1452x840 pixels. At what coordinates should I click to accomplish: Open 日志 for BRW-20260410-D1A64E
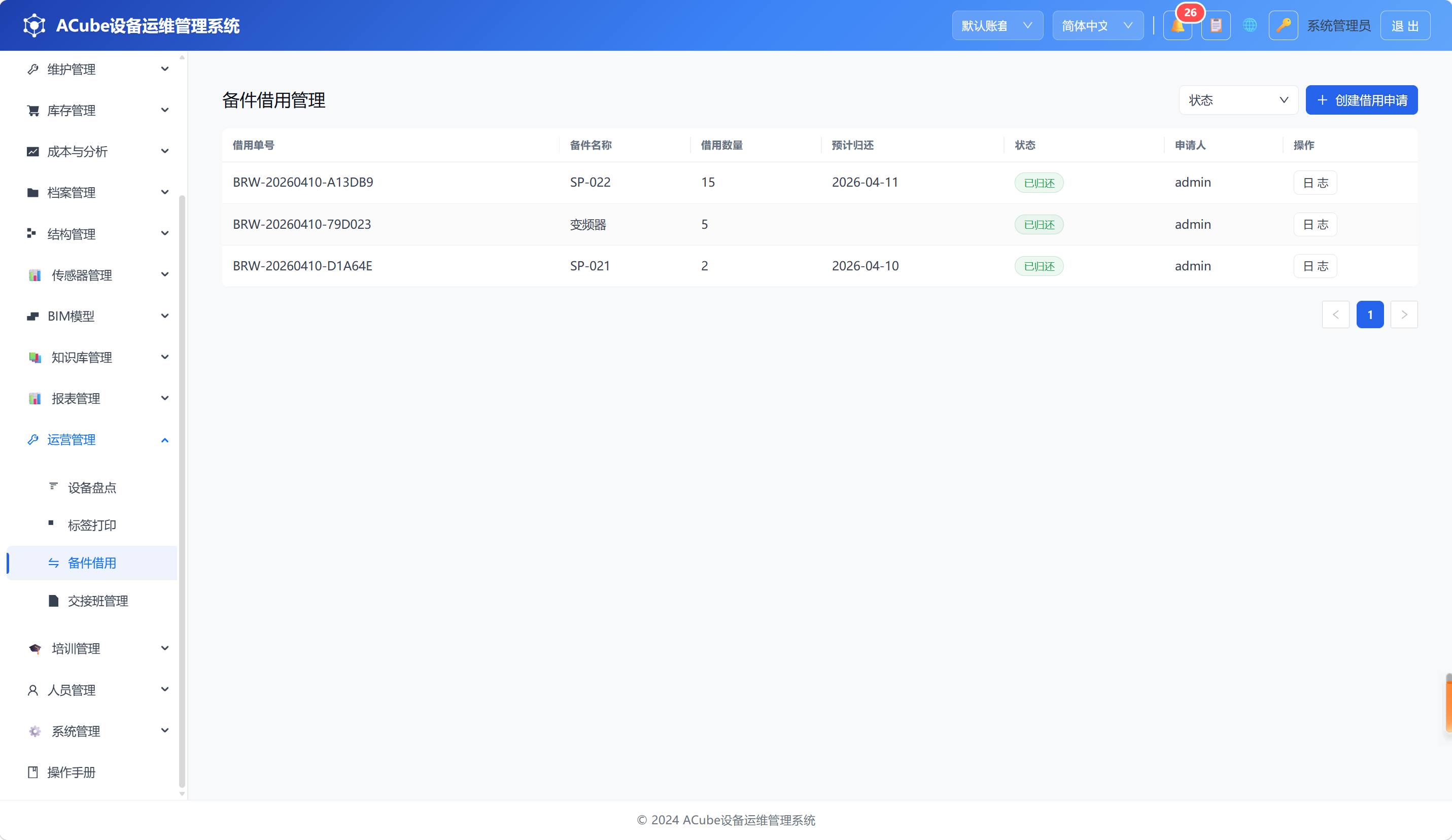[x=1315, y=266]
